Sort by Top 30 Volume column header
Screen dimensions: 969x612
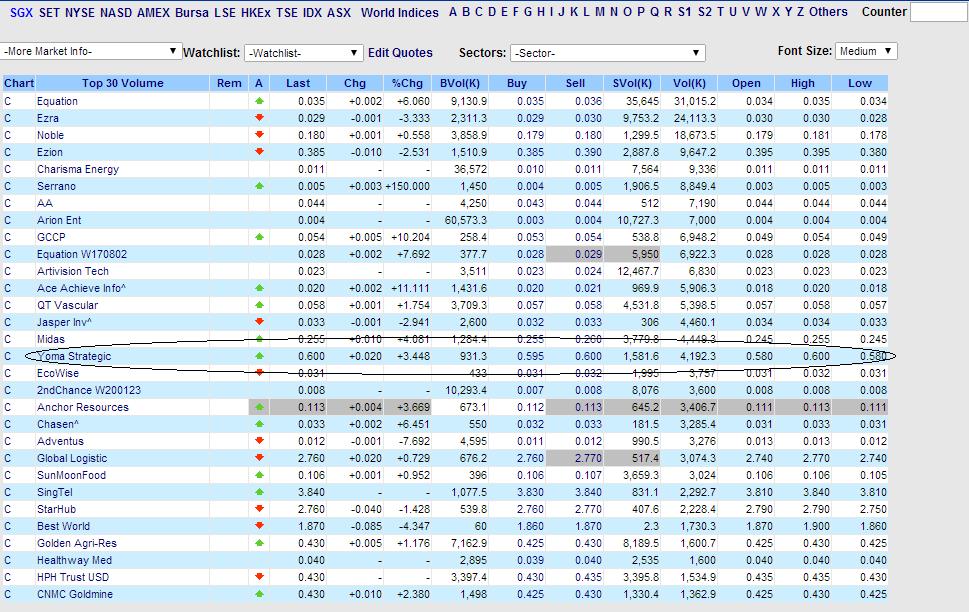pos(122,83)
